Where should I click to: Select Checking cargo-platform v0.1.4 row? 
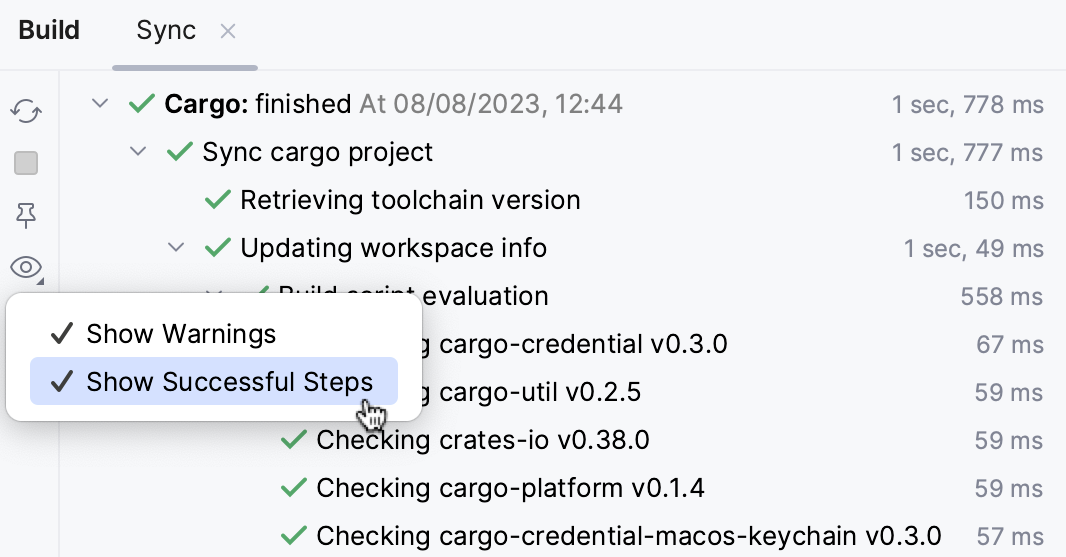coord(510,488)
